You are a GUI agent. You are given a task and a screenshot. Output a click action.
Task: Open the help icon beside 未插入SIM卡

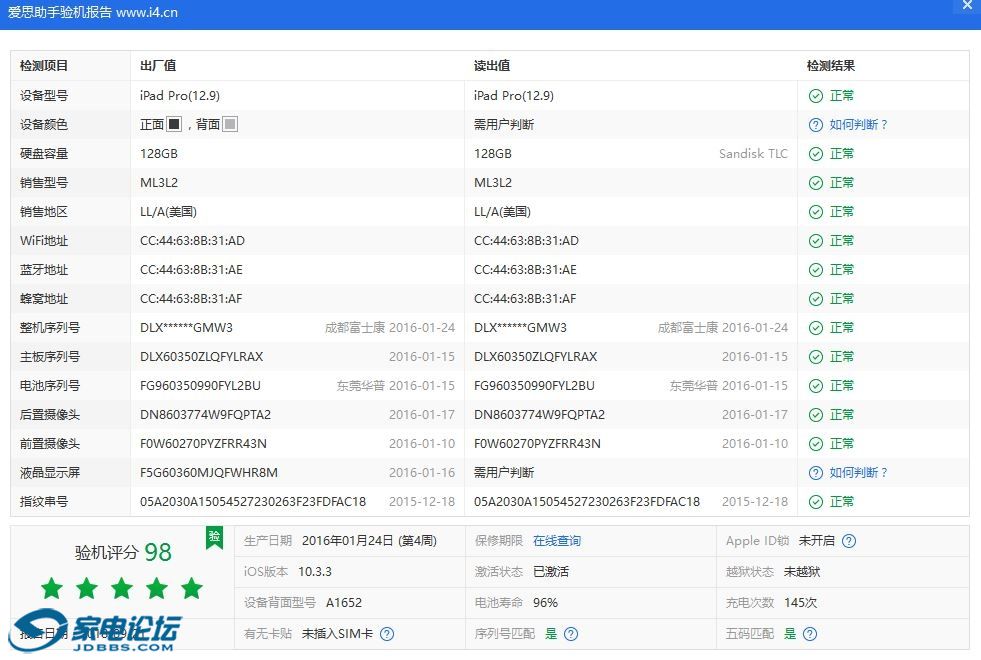tap(387, 634)
